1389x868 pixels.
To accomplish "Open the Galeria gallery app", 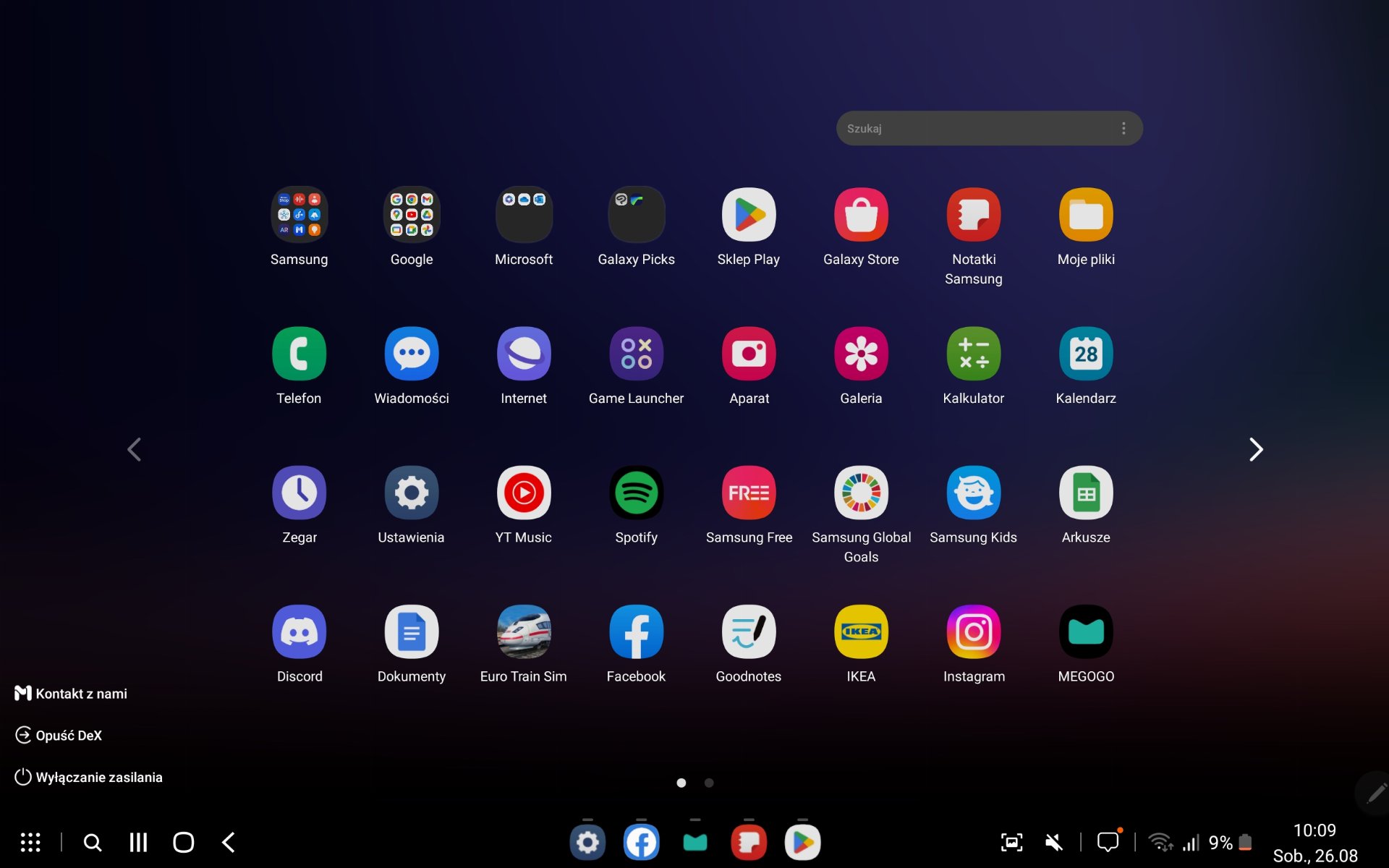I will tap(861, 354).
